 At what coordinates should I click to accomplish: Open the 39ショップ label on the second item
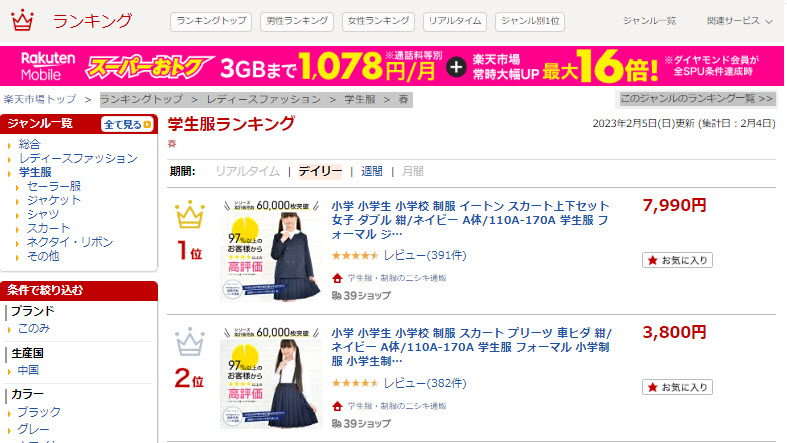(x=361, y=423)
